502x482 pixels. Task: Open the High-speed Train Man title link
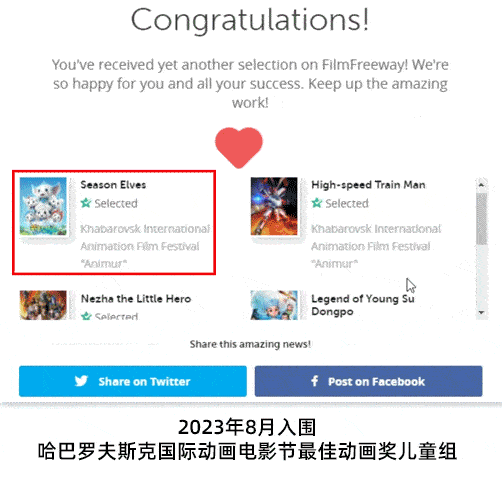(x=368, y=185)
